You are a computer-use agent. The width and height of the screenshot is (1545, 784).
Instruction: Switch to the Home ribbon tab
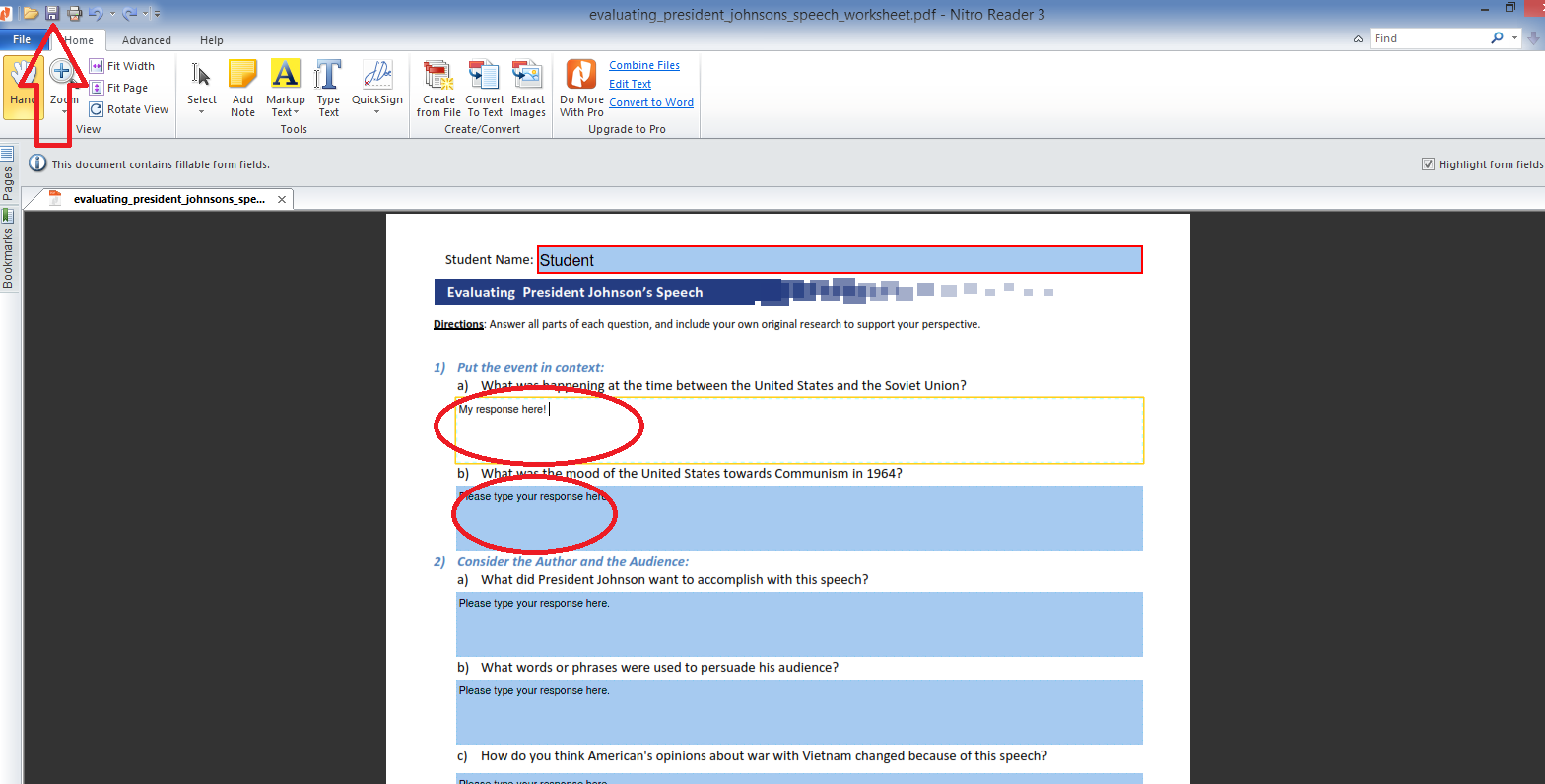[x=79, y=40]
